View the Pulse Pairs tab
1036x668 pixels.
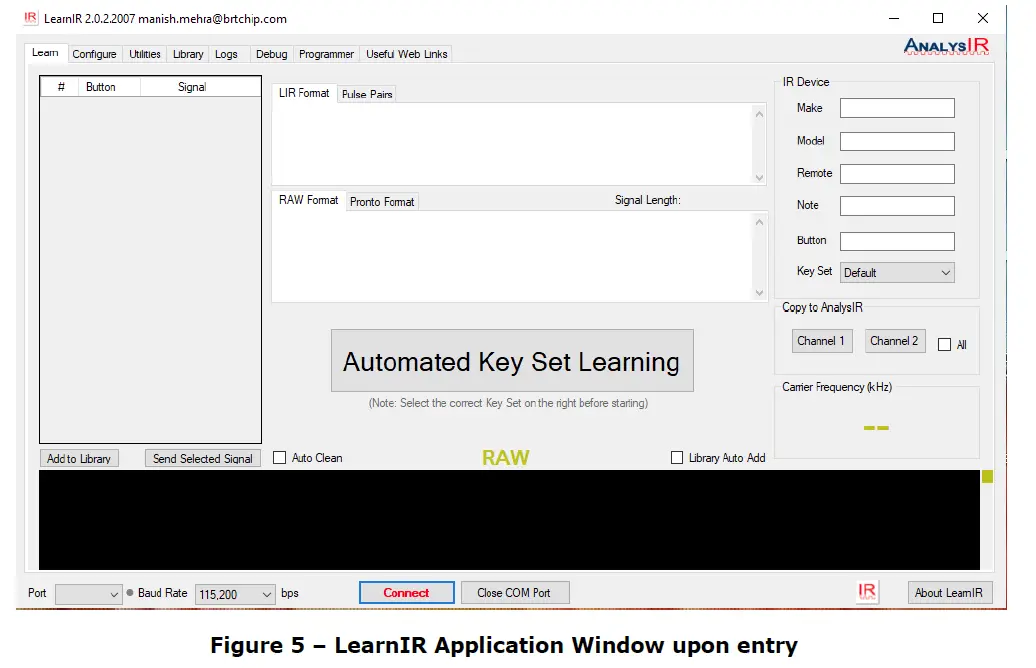point(366,92)
